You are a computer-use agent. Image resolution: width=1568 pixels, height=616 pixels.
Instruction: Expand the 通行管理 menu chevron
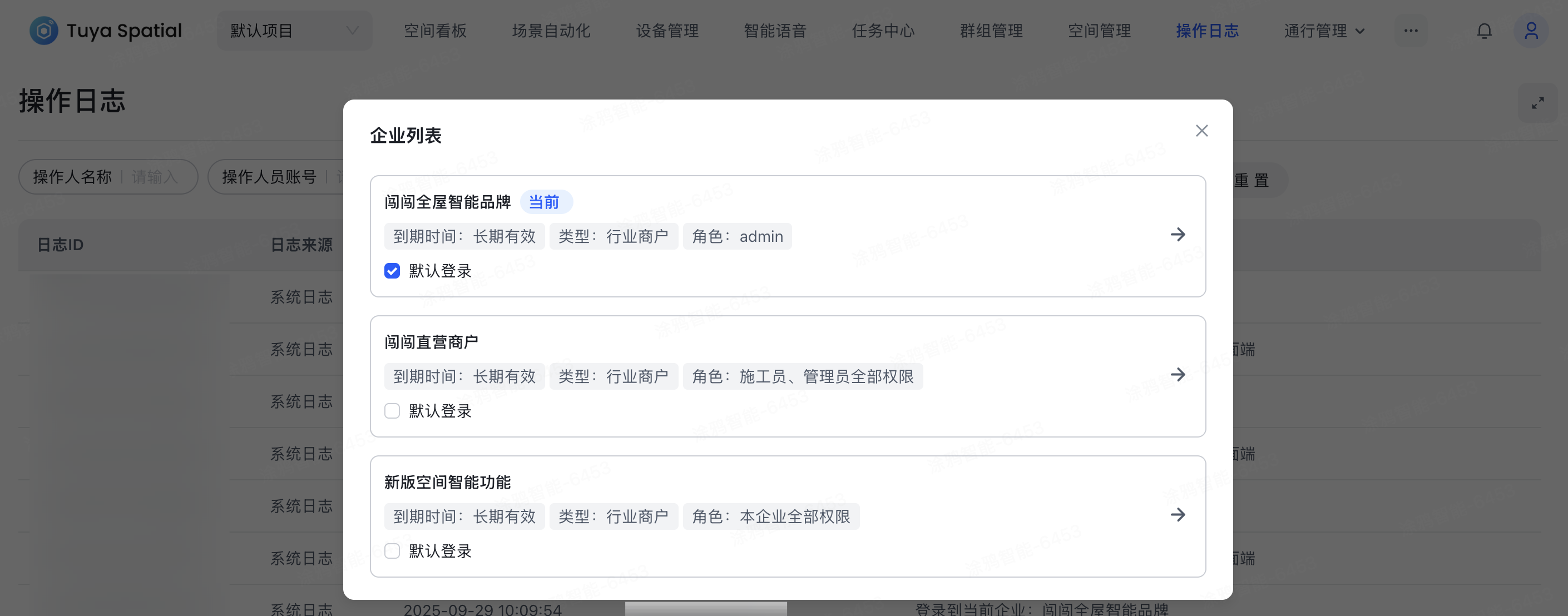tap(1360, 31)
